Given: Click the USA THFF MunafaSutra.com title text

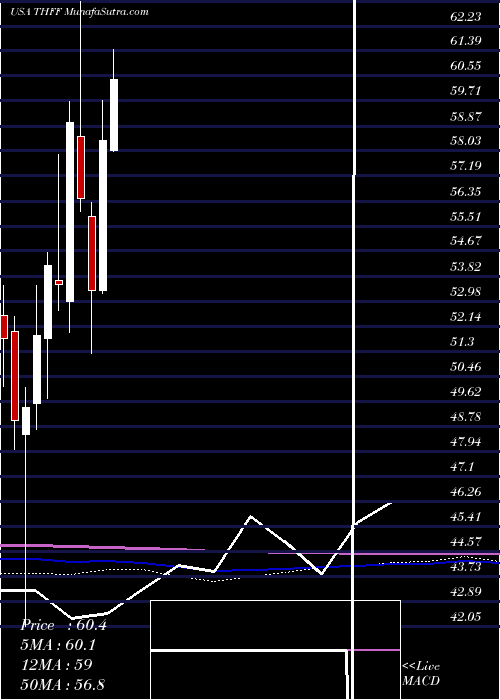Looking at the screenshot, I should tap(79, 12).
